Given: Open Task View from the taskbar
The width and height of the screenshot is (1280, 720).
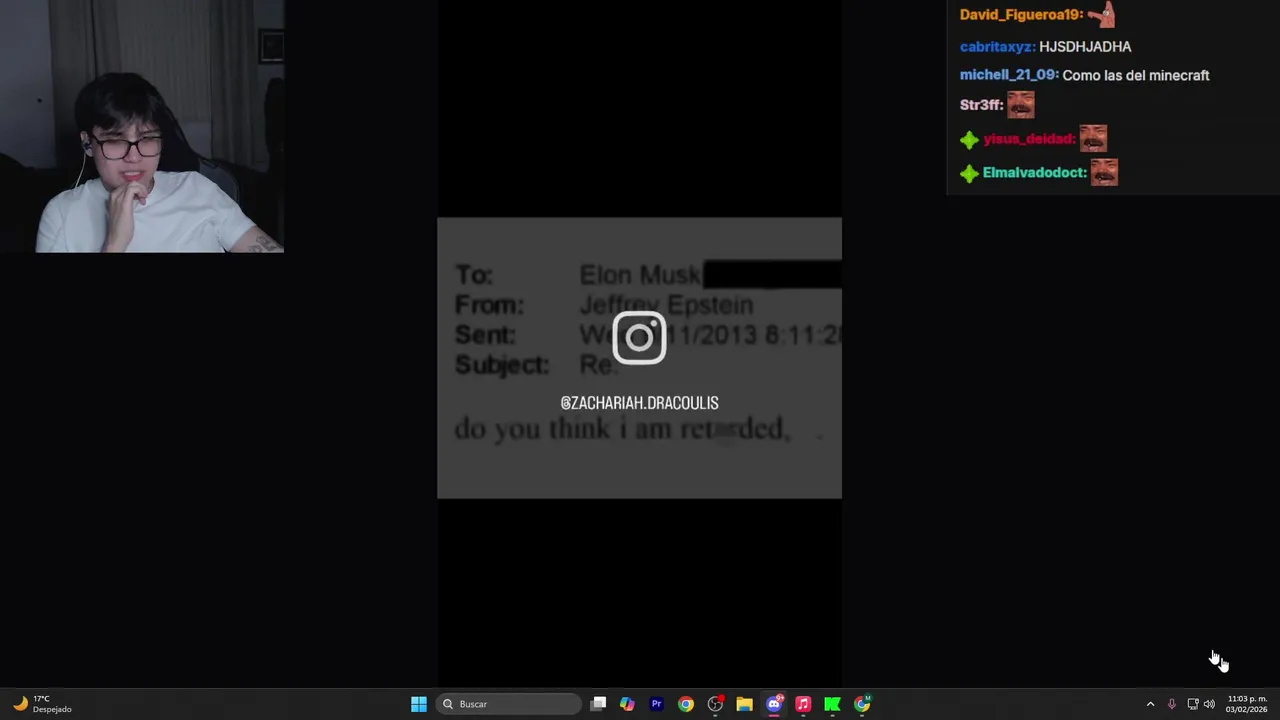Looking at the screenshot, I should [598, 704].
